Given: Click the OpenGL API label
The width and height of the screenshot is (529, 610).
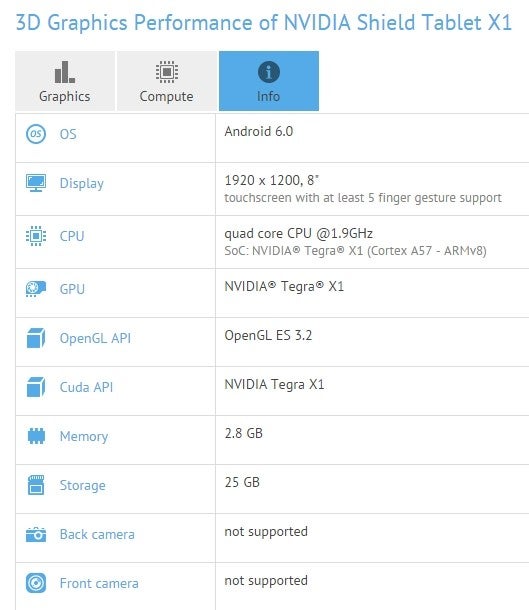Looking at the screenshot, I should [x=95, y=338].
